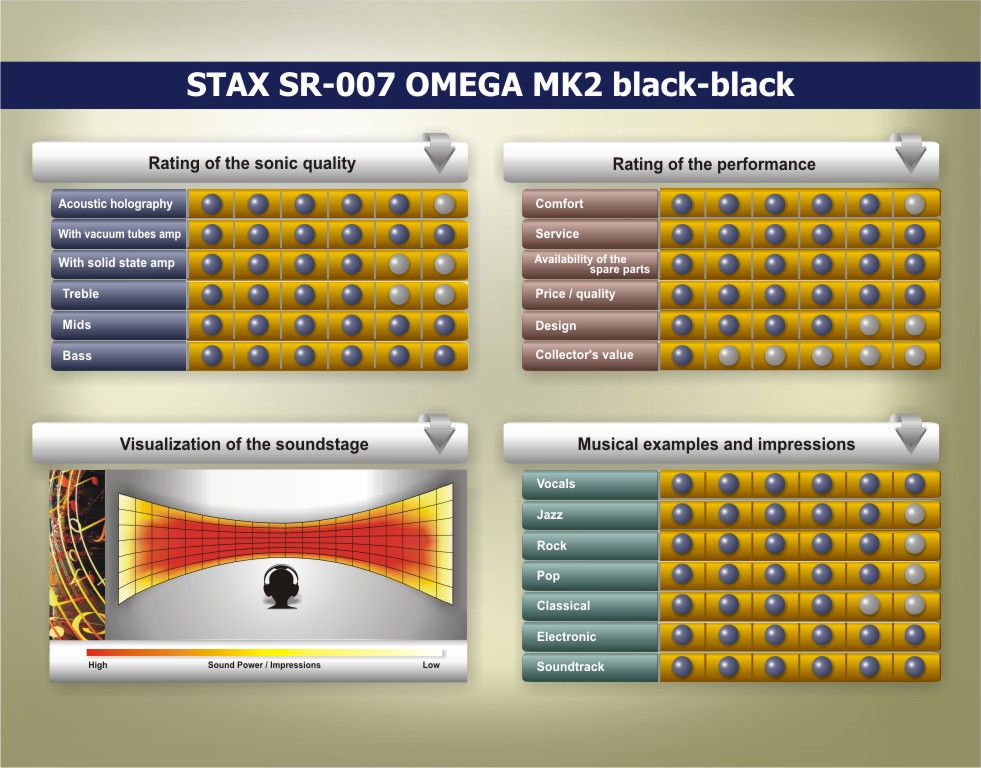
Task: Select the headphone listener silhouette icon
Action: (x=281, y=586)
